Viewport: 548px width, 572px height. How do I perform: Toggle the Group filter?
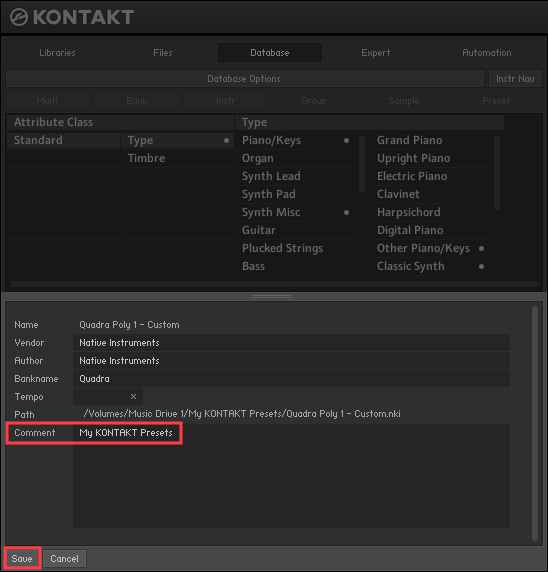coord(314,100)
